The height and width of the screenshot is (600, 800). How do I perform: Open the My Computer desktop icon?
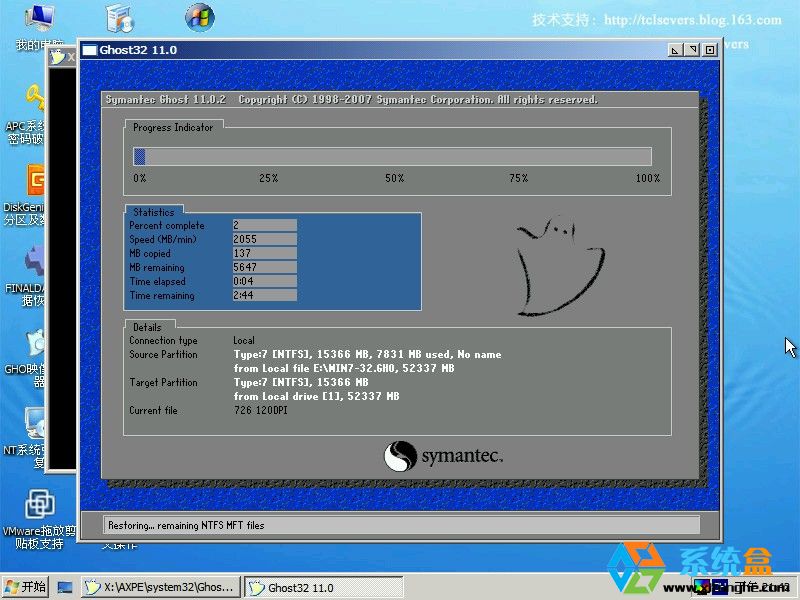click(38, 20)
